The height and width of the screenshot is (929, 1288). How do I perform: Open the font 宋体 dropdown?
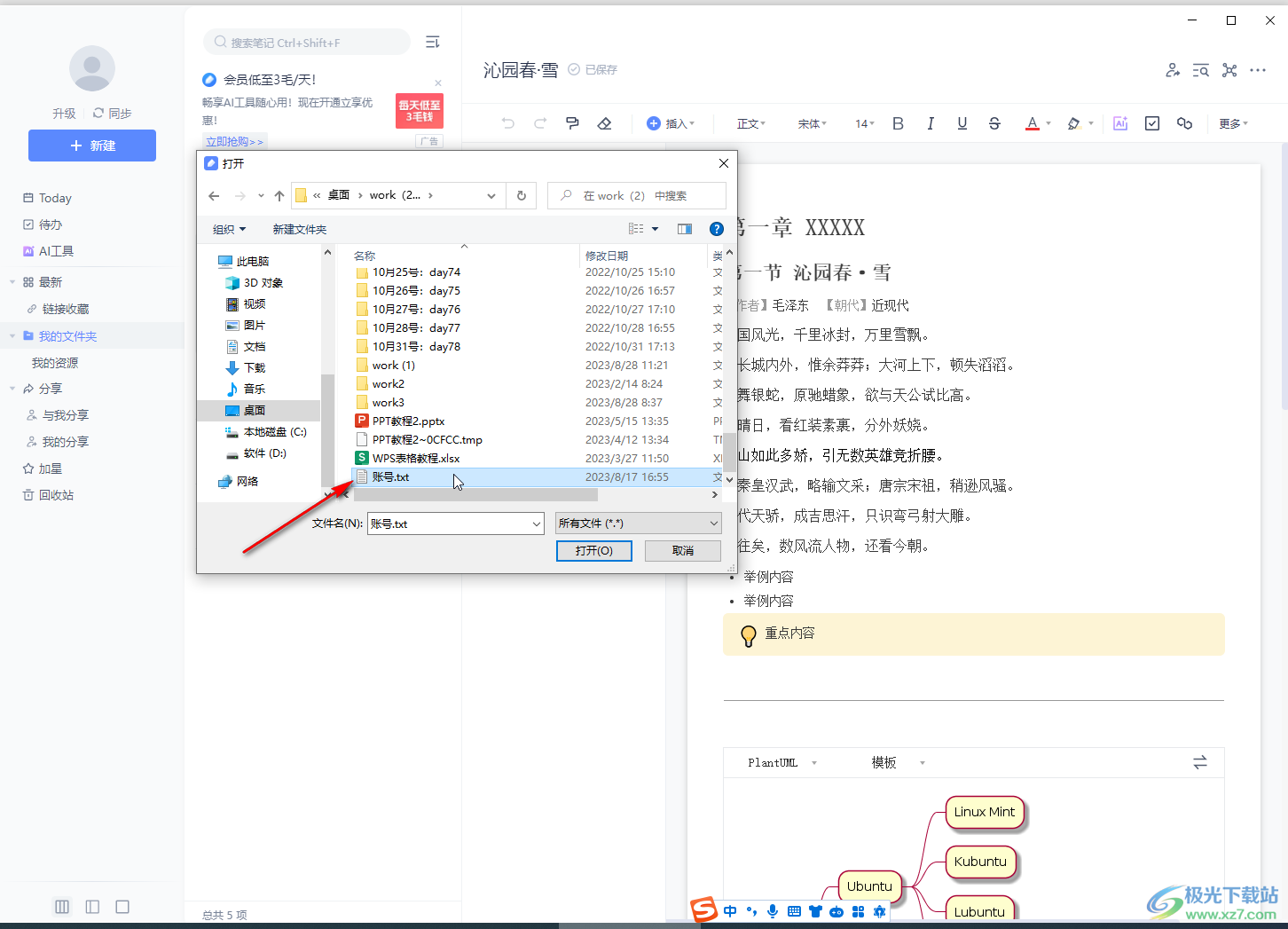[x=812, y=123]
